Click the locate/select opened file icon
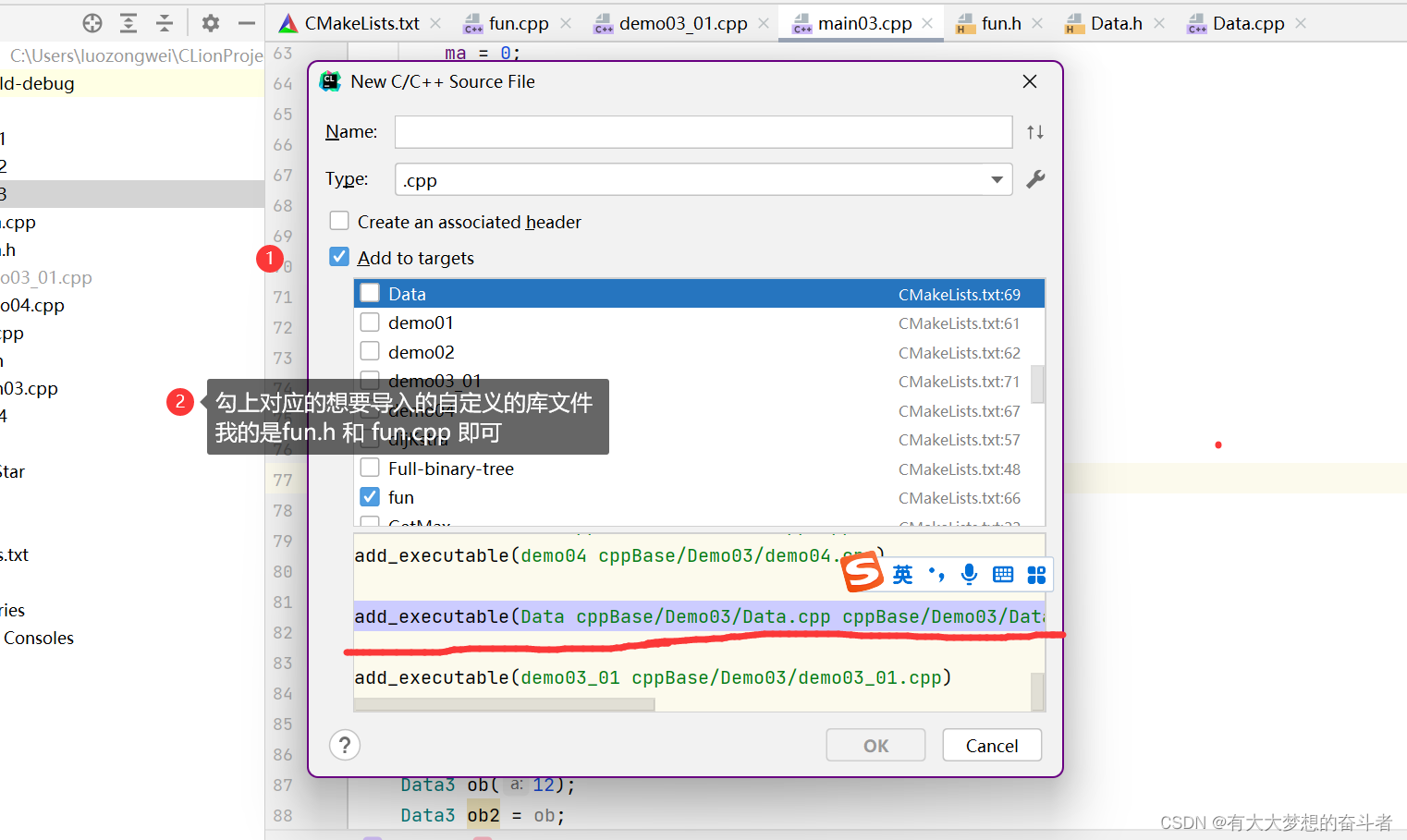The width and height of the screenshot is (1407, 840). point(92,23)
